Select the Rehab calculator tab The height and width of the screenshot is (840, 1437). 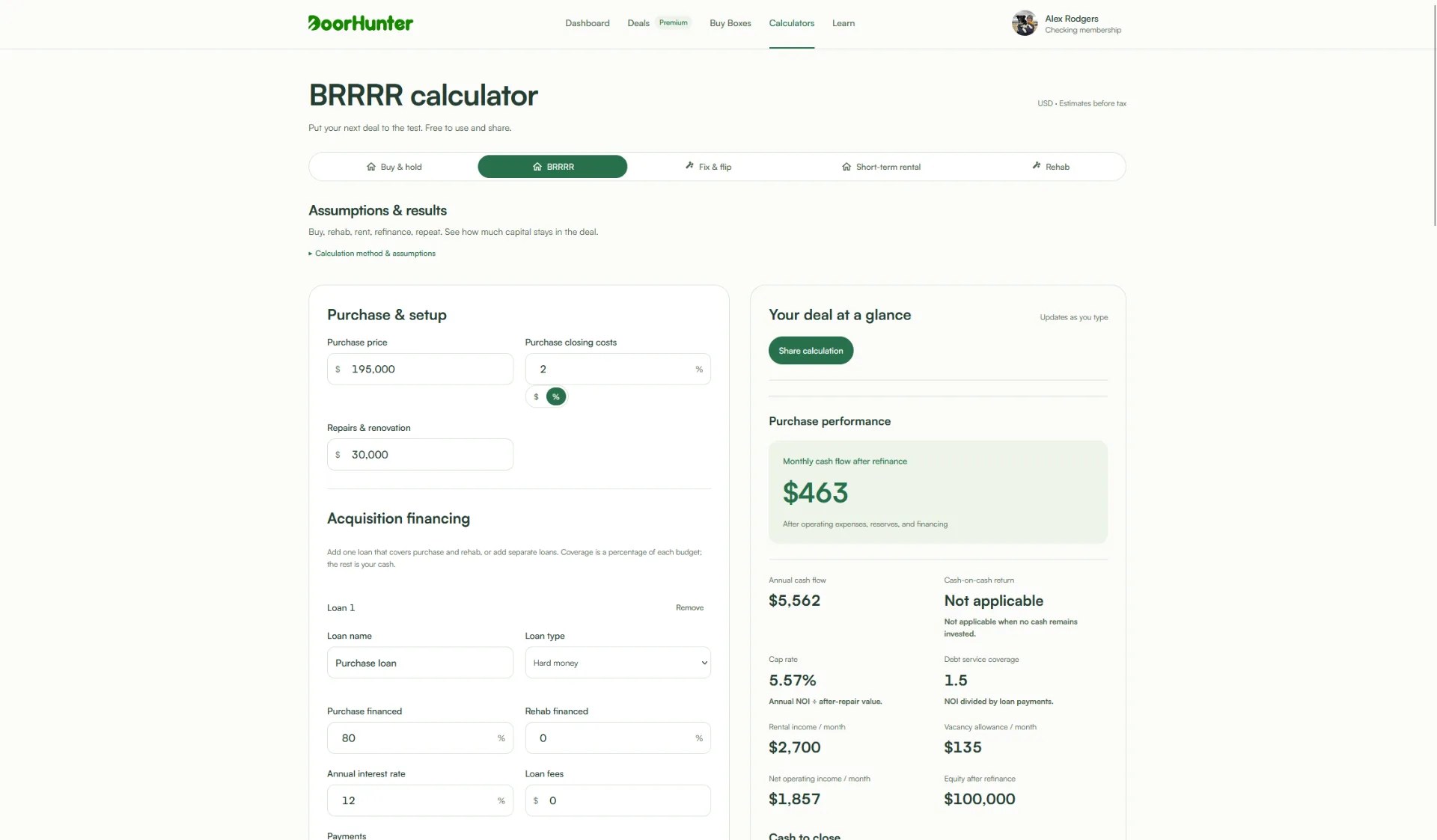coord(1051,167)
